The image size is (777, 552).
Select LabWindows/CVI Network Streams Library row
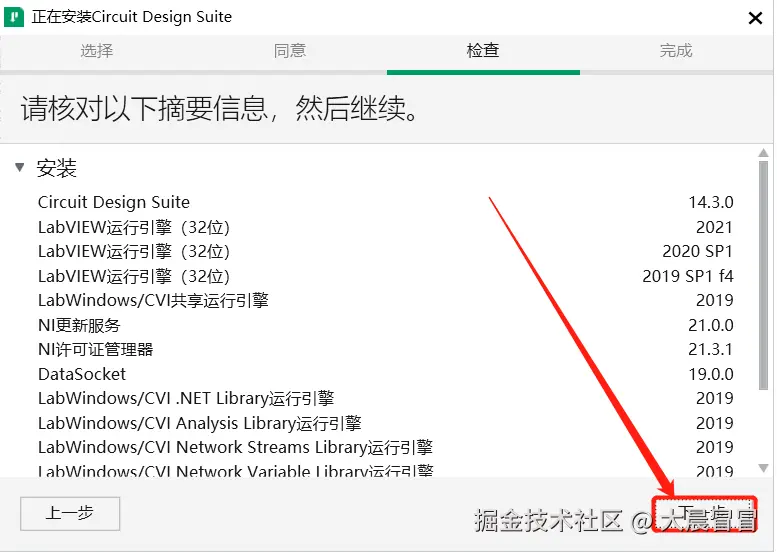[x=386, y=447]
